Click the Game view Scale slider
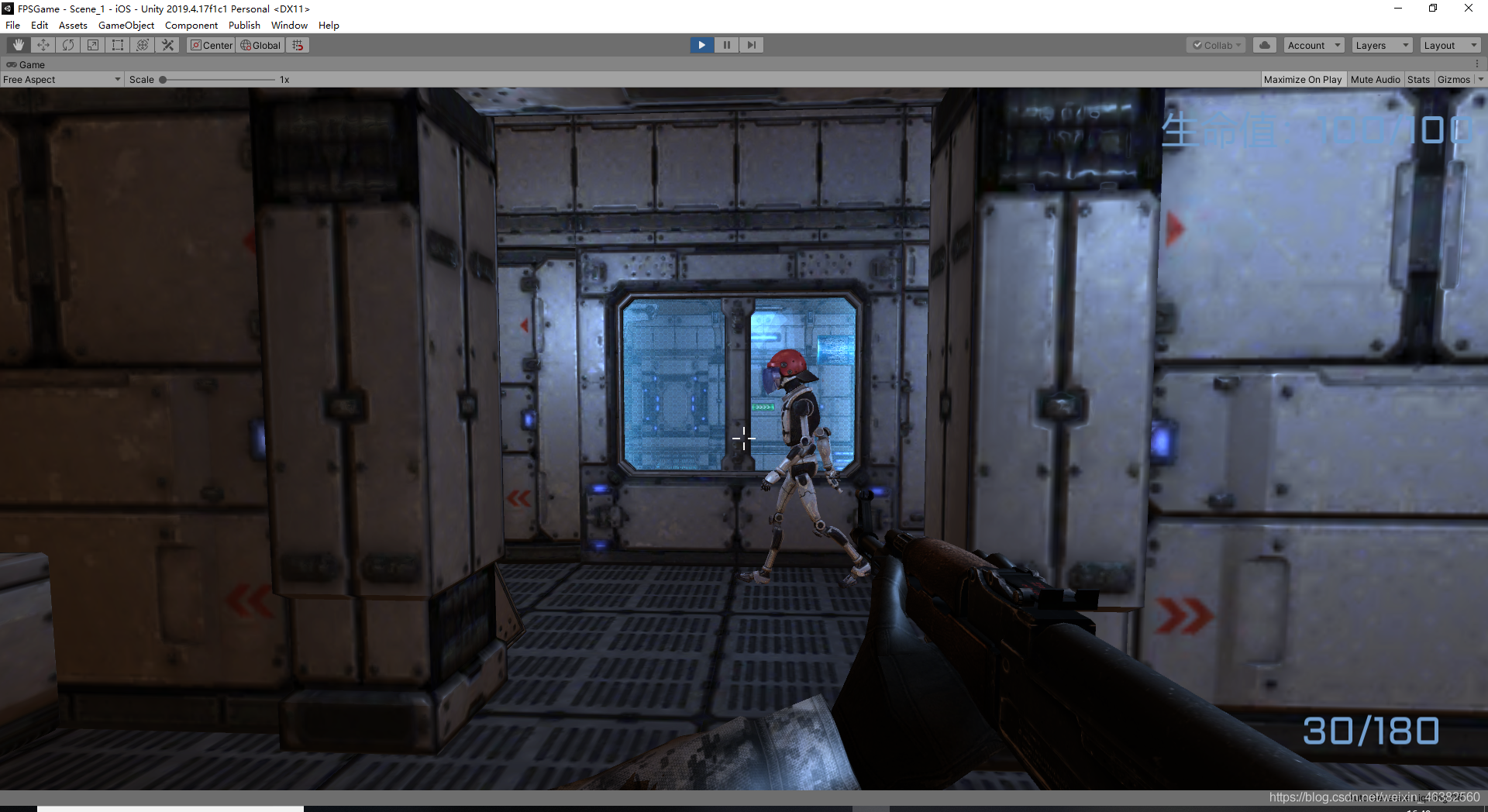Viewport: 1488px width, 812px height. (218, 80)
